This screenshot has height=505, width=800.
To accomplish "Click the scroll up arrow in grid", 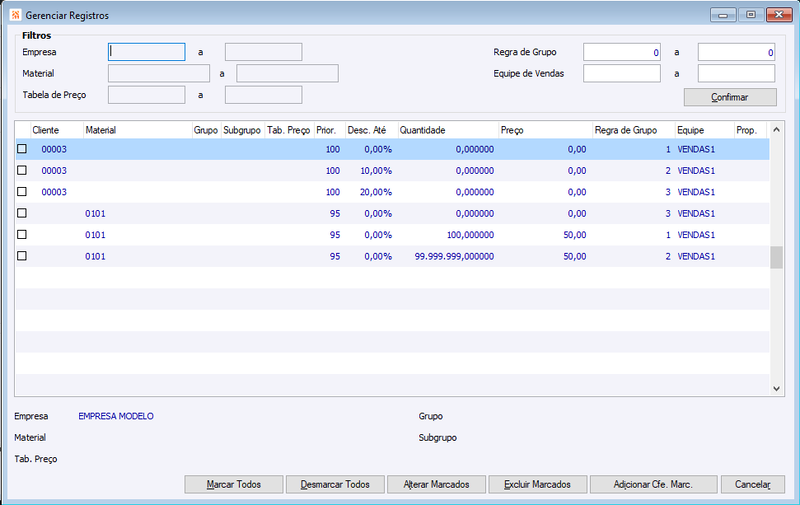I will coord(776,130).
